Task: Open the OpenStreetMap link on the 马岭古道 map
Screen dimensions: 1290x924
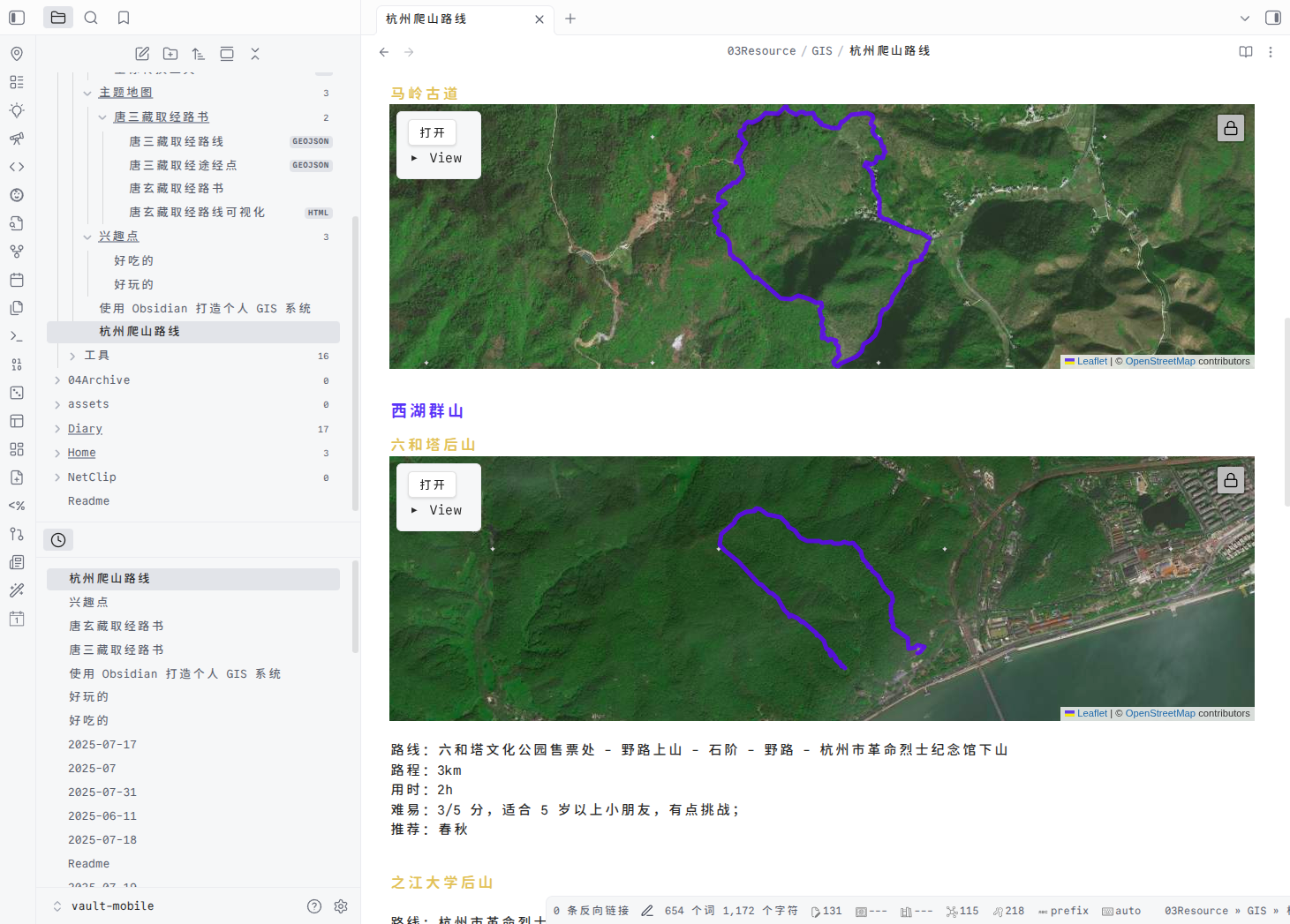Action: point(1159,361)
